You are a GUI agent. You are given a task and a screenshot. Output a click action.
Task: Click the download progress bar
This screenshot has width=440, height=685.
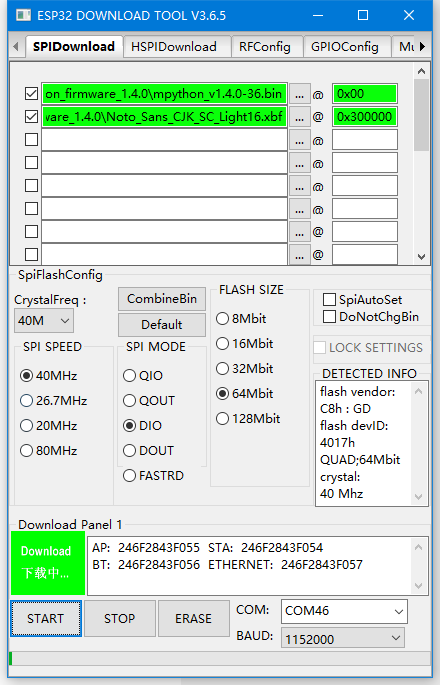[x=220, y=658]
